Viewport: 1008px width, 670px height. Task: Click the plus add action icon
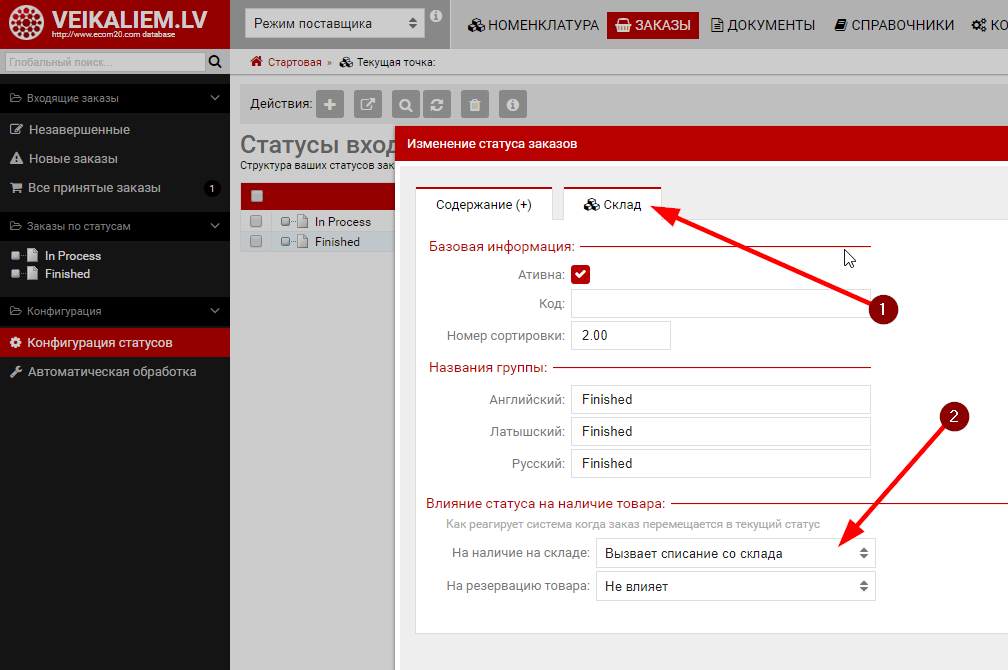coord(330,104)
